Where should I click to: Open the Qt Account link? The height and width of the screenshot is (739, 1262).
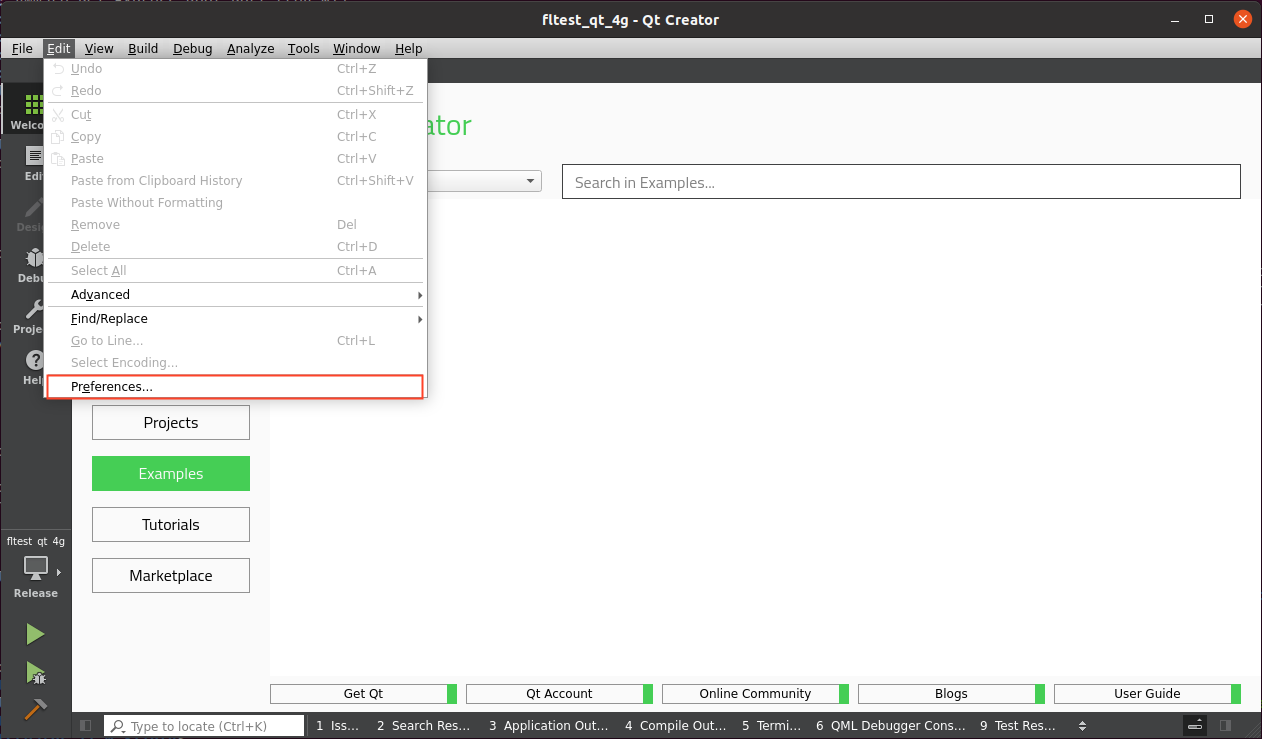pyautogui.click(x=559, y=693)
